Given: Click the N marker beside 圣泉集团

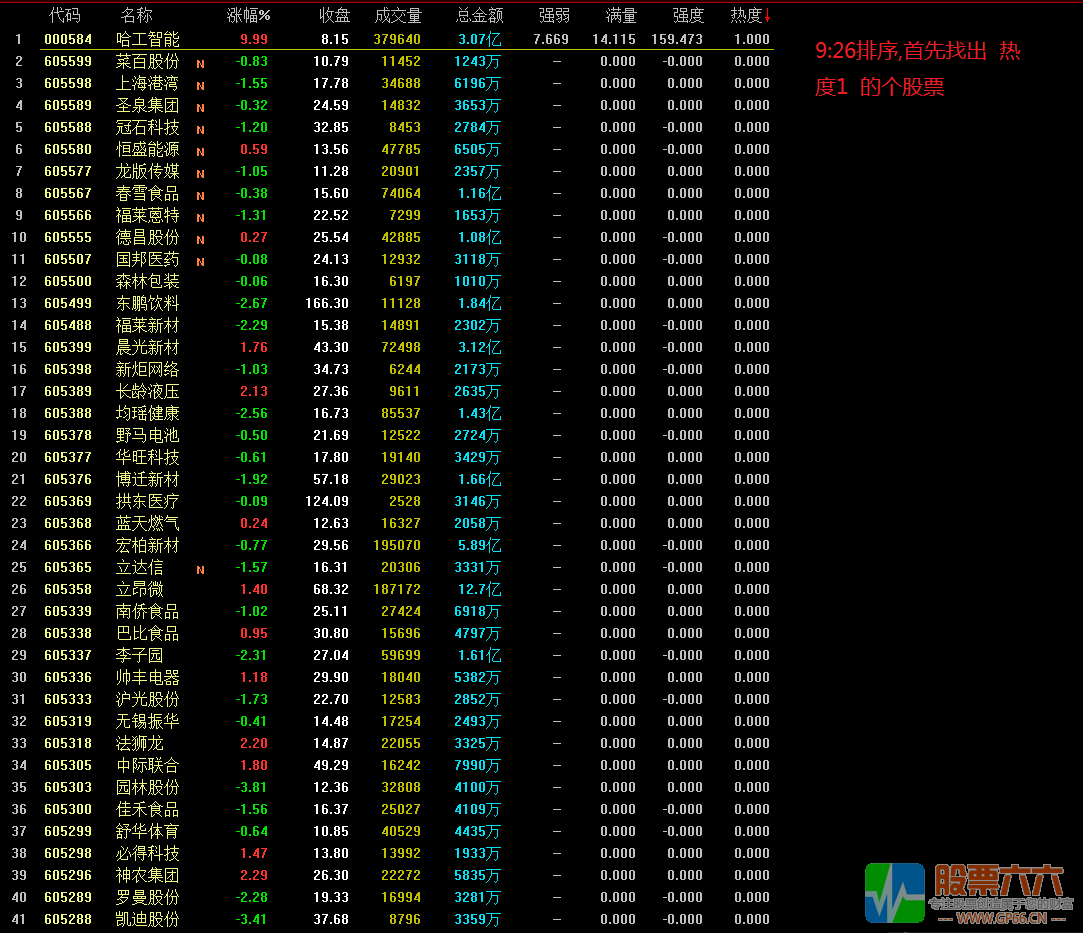Looking at the screenshot, I should click(200, 108).
